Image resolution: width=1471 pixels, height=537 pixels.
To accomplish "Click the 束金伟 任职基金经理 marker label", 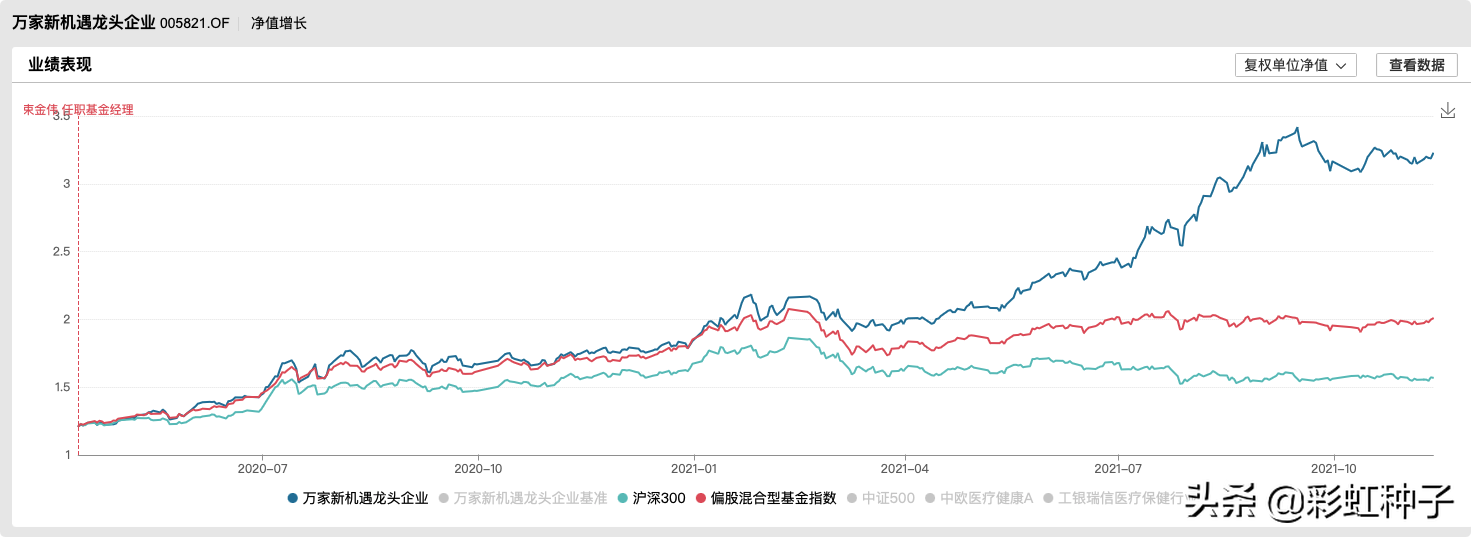I will point(78,110).
